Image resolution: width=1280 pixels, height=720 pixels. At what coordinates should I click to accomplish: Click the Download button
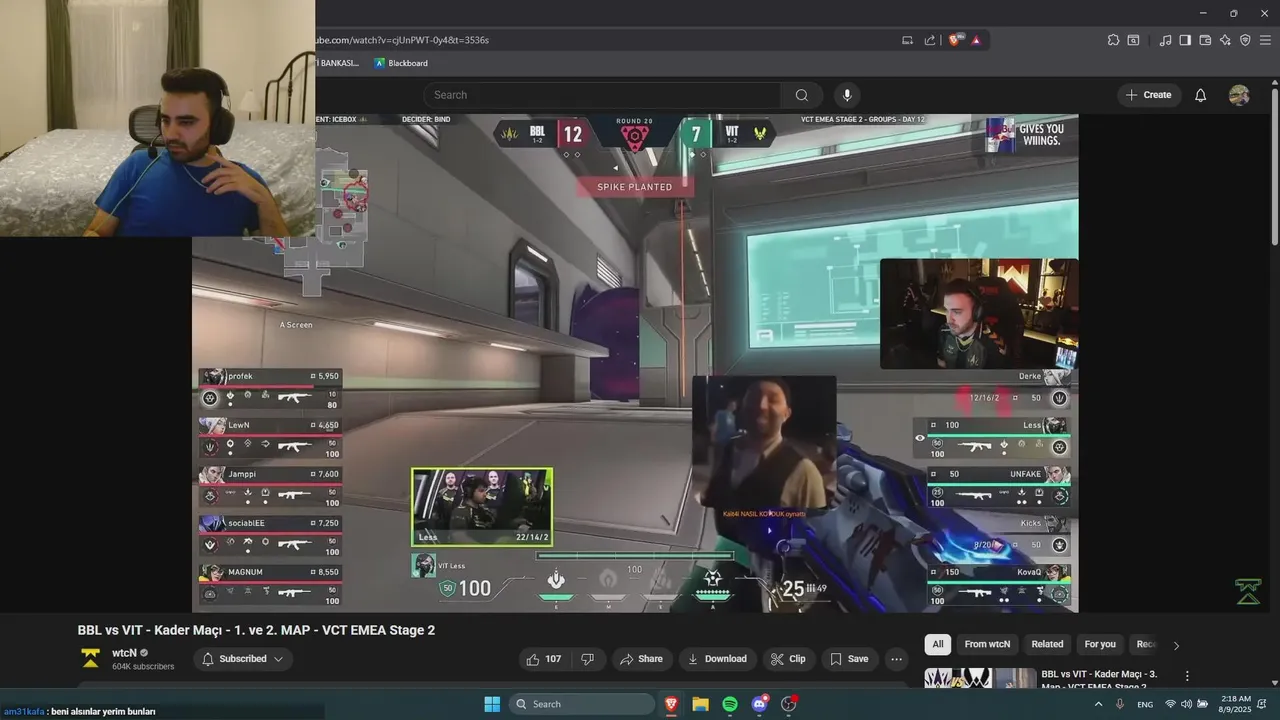click(717, 659)
